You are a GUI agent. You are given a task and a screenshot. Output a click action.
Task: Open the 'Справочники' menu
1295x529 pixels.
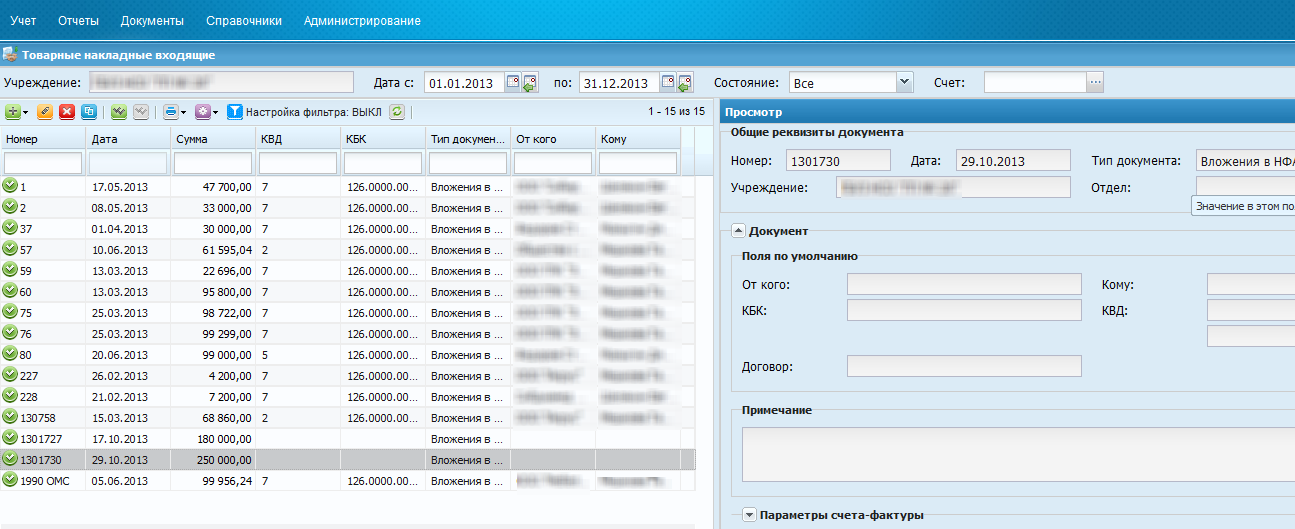point(244,21)
